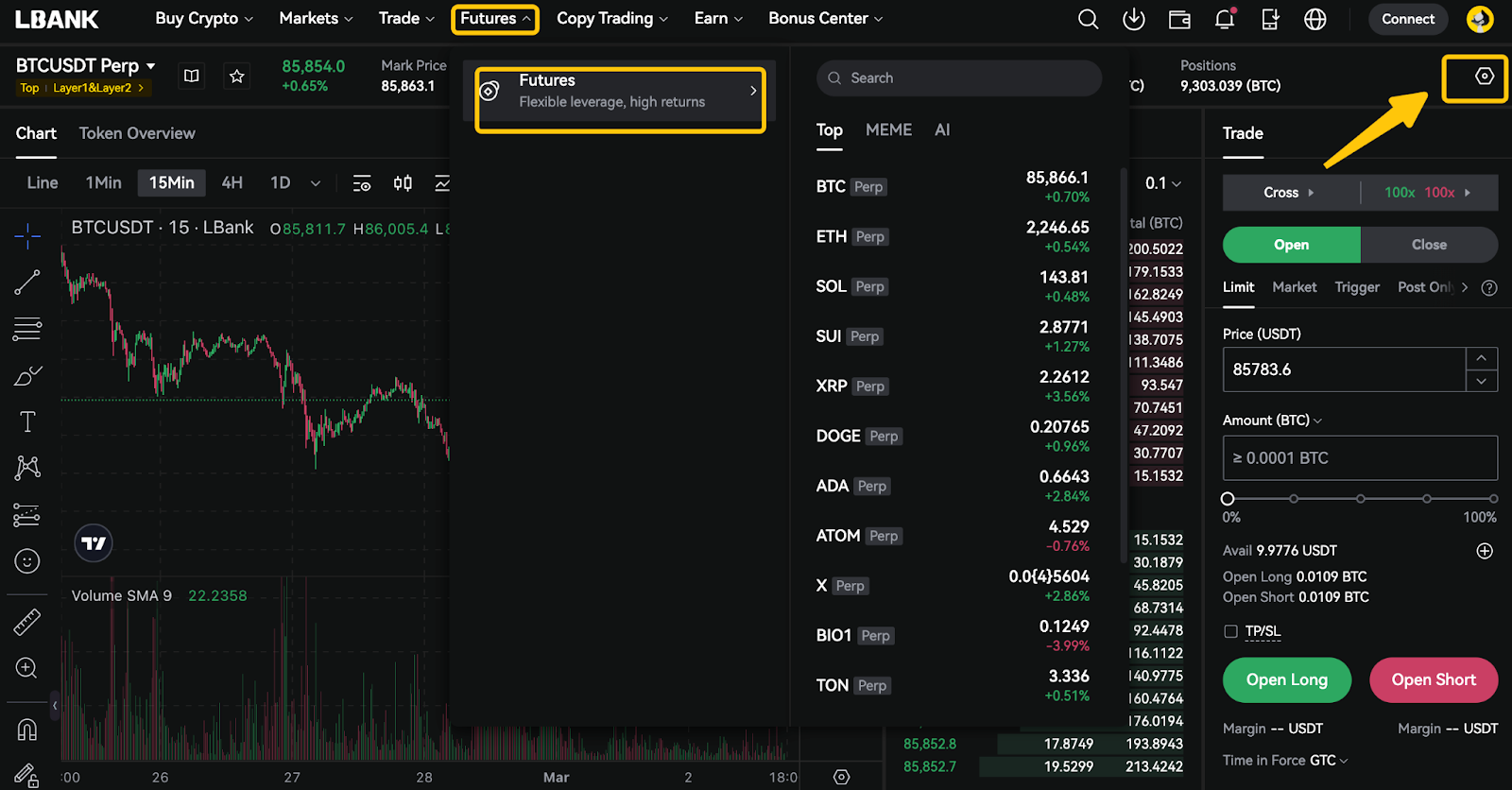Select the Trigger order tab
This screenshot has height=790, width=1512.
click(x=1357, y=287)
